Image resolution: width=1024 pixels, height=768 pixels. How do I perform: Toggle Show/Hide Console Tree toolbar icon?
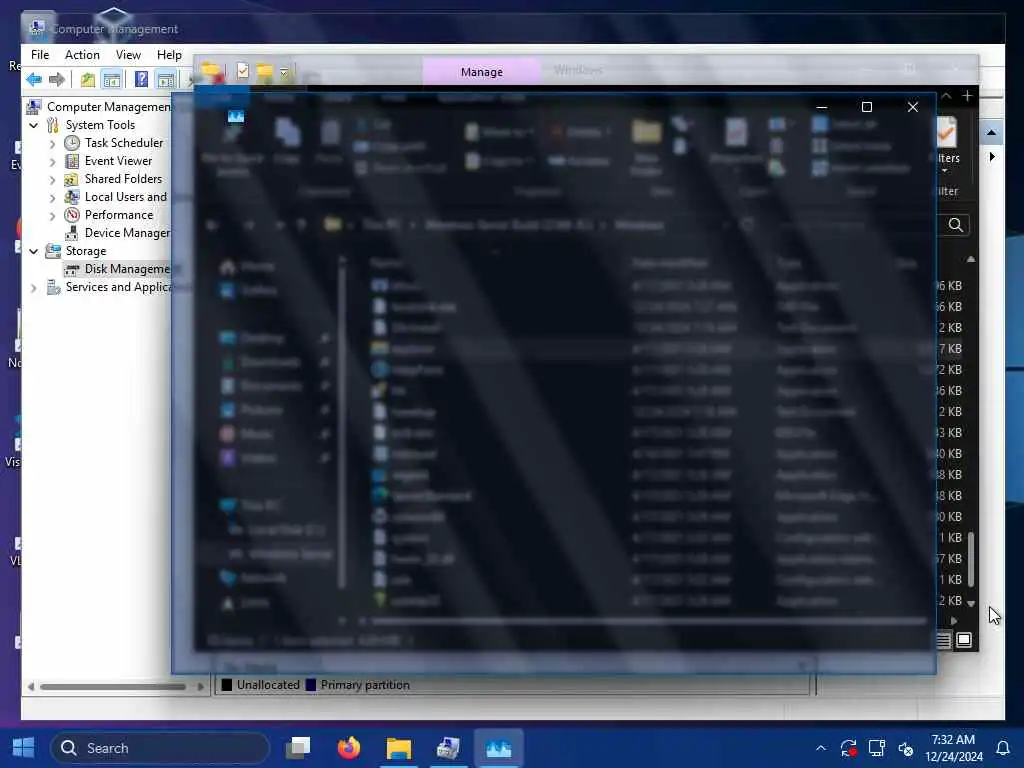click(112, 80)
